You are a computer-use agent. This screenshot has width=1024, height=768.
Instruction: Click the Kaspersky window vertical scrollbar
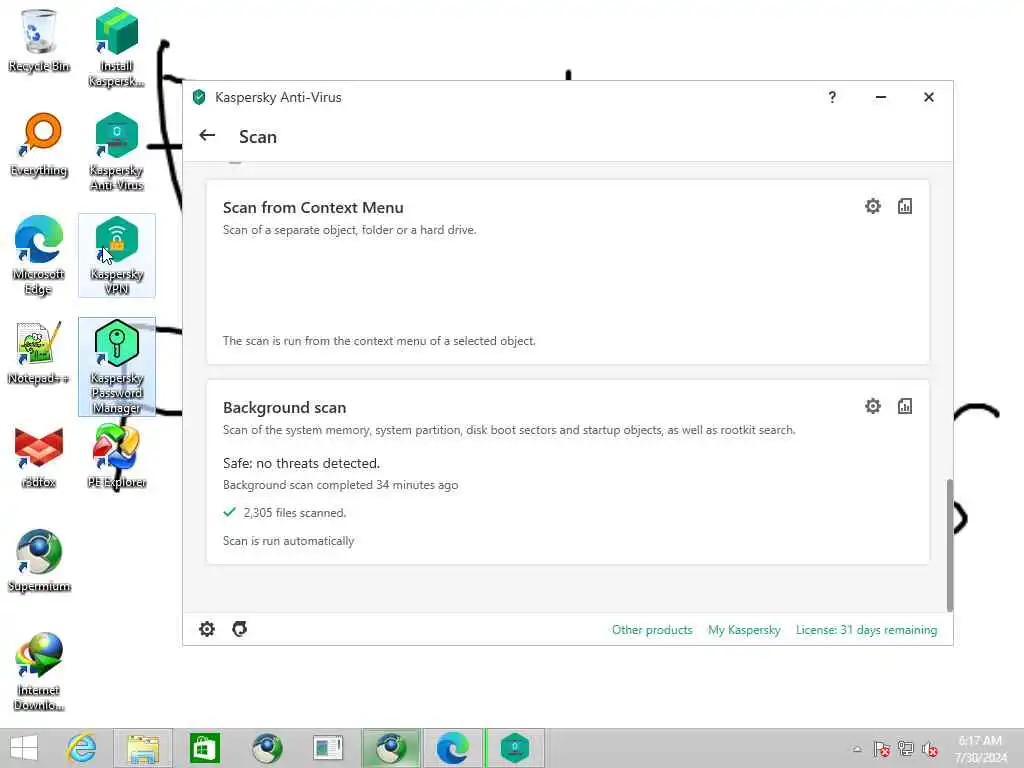click(x=950, y=545)
